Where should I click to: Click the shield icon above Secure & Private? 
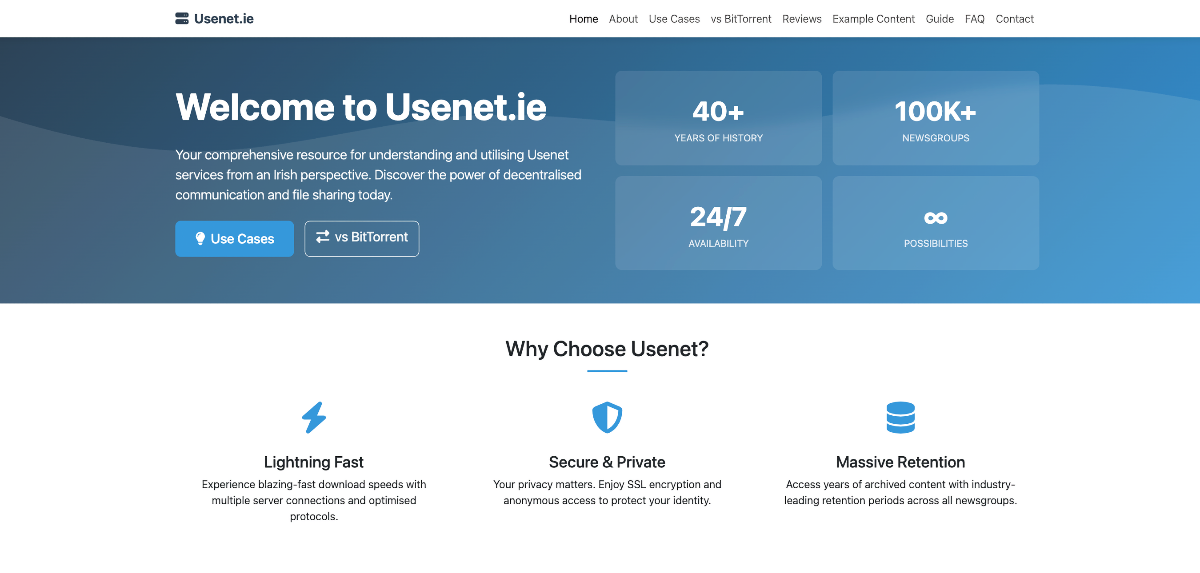pyautogui.click(x=607, y=417)
